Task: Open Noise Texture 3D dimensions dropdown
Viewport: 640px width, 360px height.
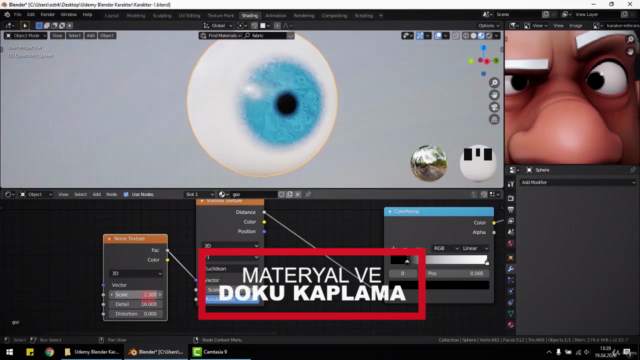Action: (x=136, y=273)
